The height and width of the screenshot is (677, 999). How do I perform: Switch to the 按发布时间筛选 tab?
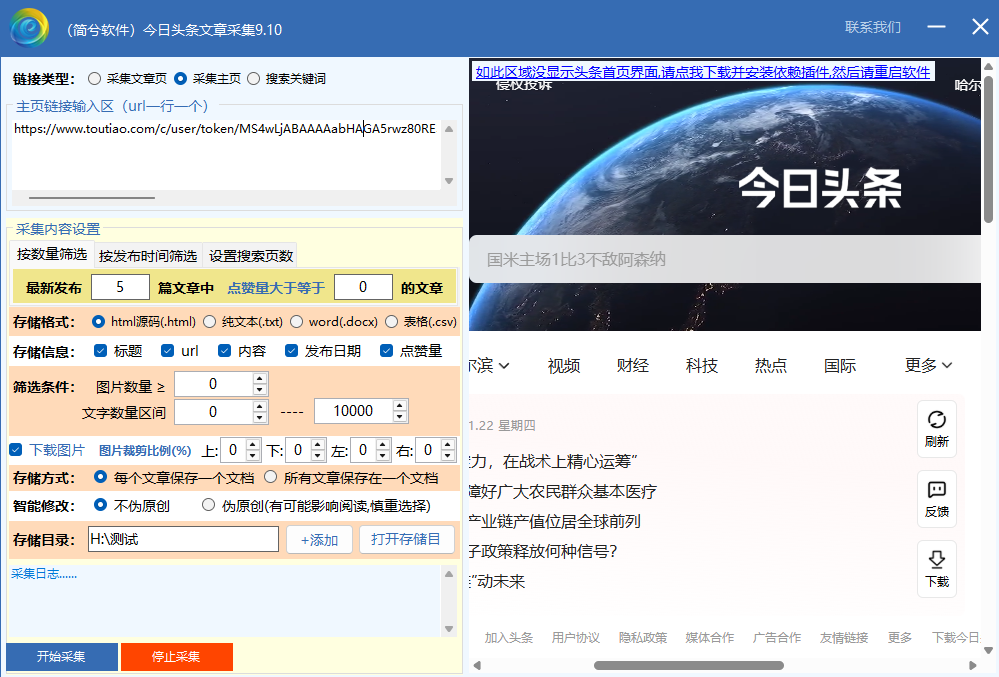(148, 255)
